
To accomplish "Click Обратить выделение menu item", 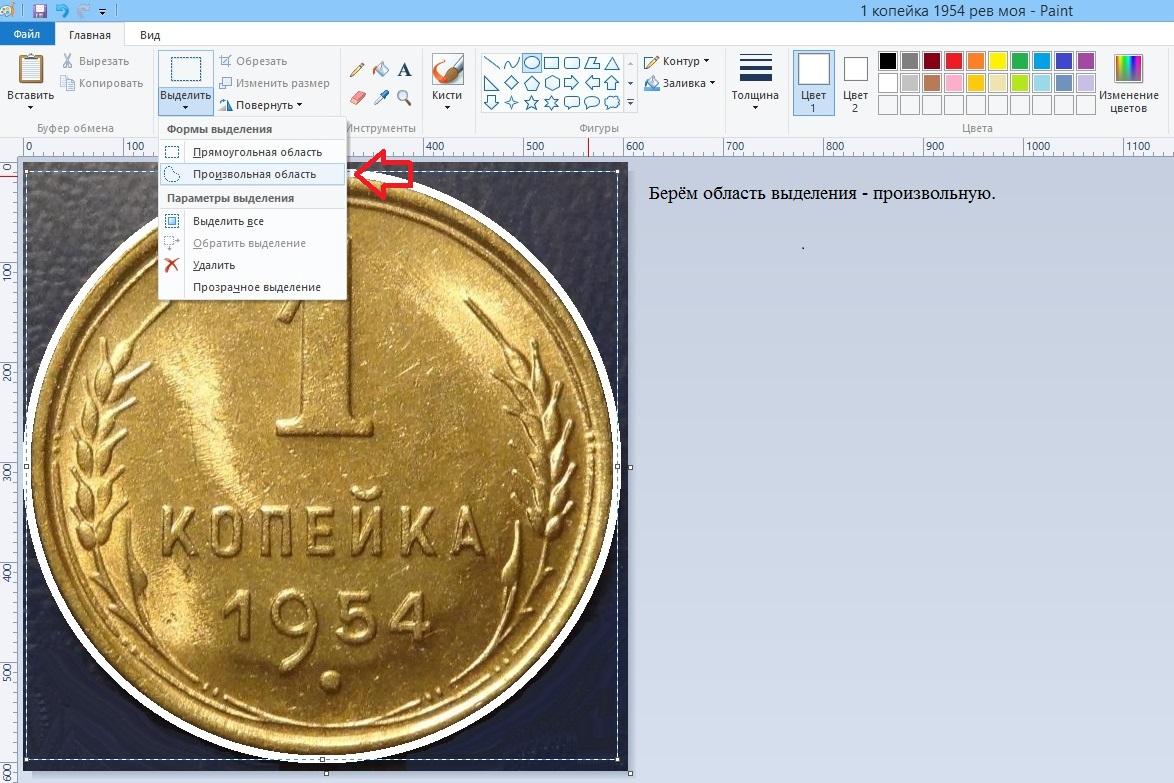I will pos(253,243).
